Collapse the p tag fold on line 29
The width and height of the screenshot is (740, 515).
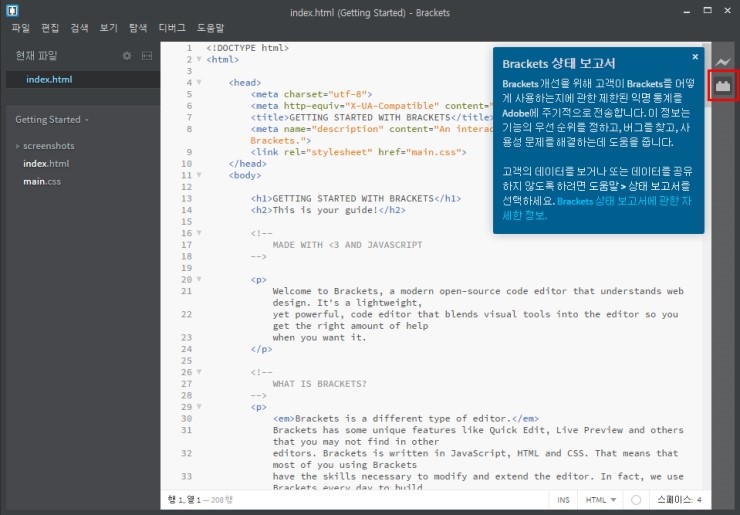coord(199,407)
